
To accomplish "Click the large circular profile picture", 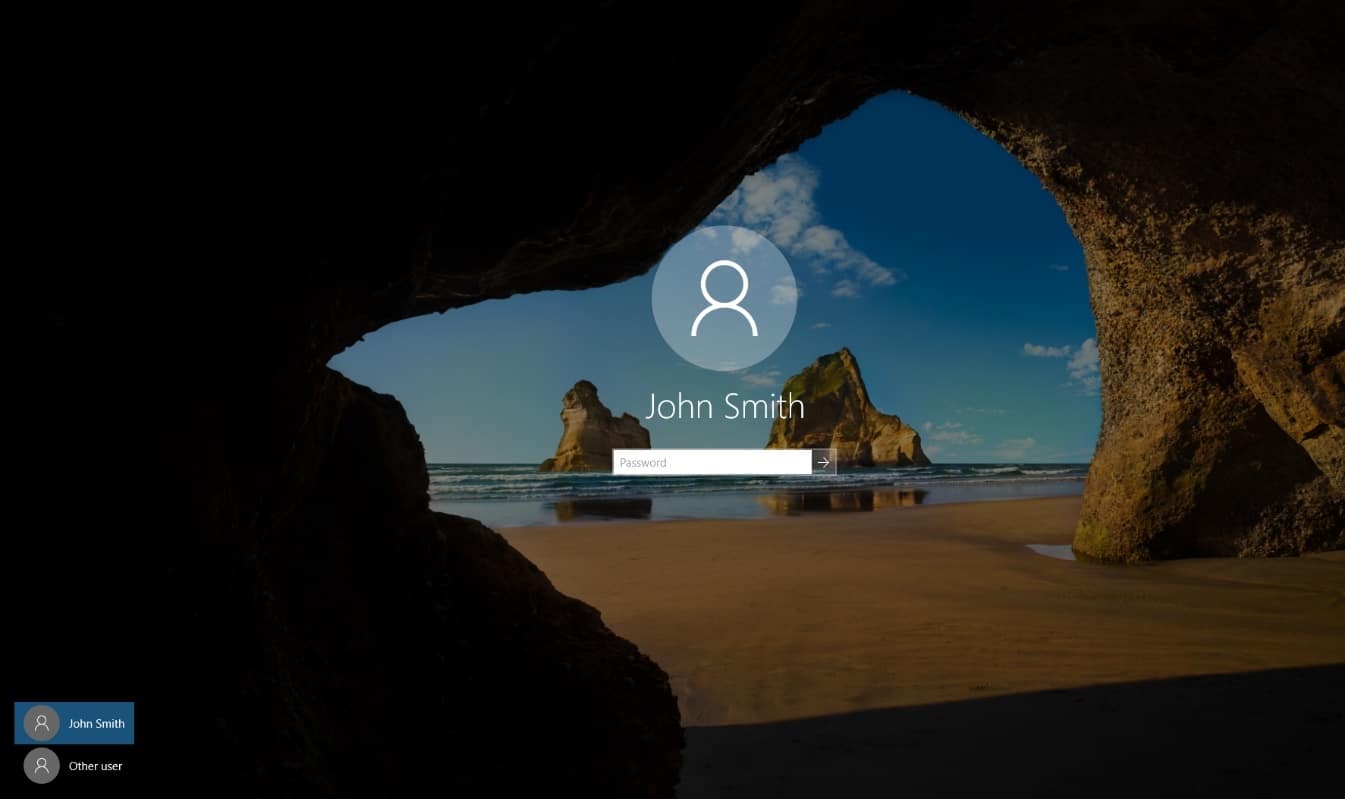I will (x=724, y=298).
